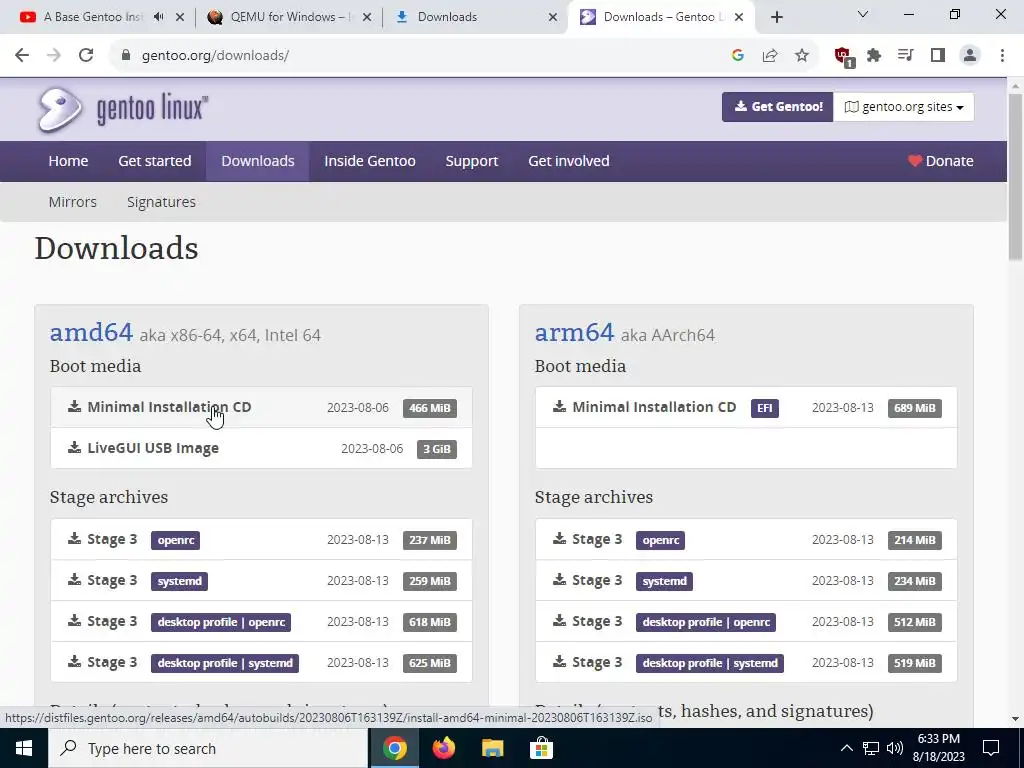The height and width of the screenshot is (768, 1024).
Task: Open the Chrome profile avatar
Action: (x=970, y=56)
